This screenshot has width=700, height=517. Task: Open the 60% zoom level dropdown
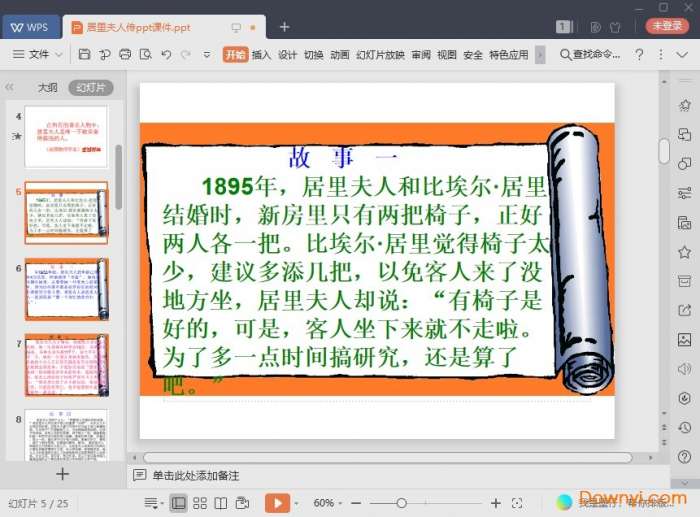coord(328,503)
